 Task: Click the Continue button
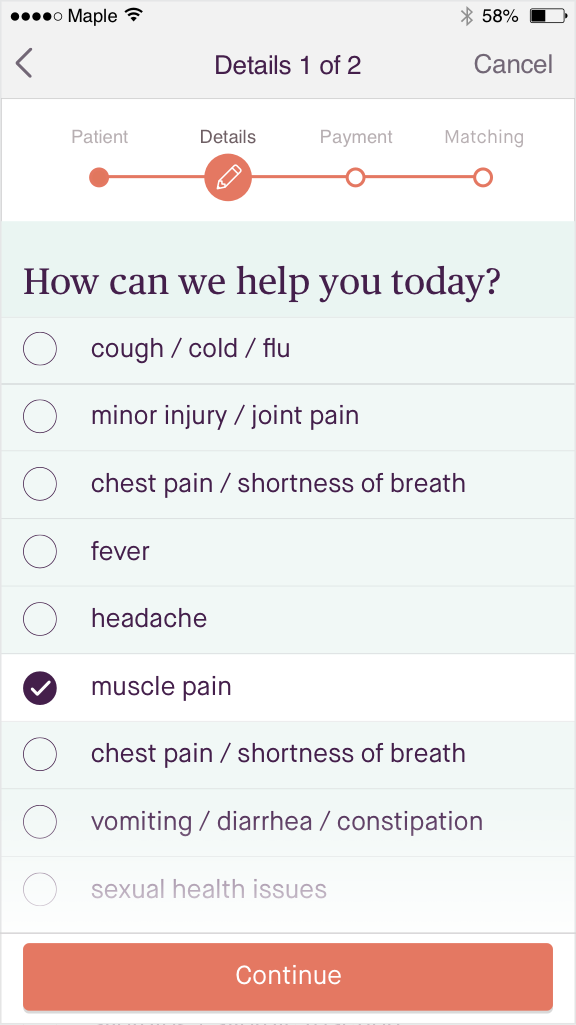coord(288,976)
